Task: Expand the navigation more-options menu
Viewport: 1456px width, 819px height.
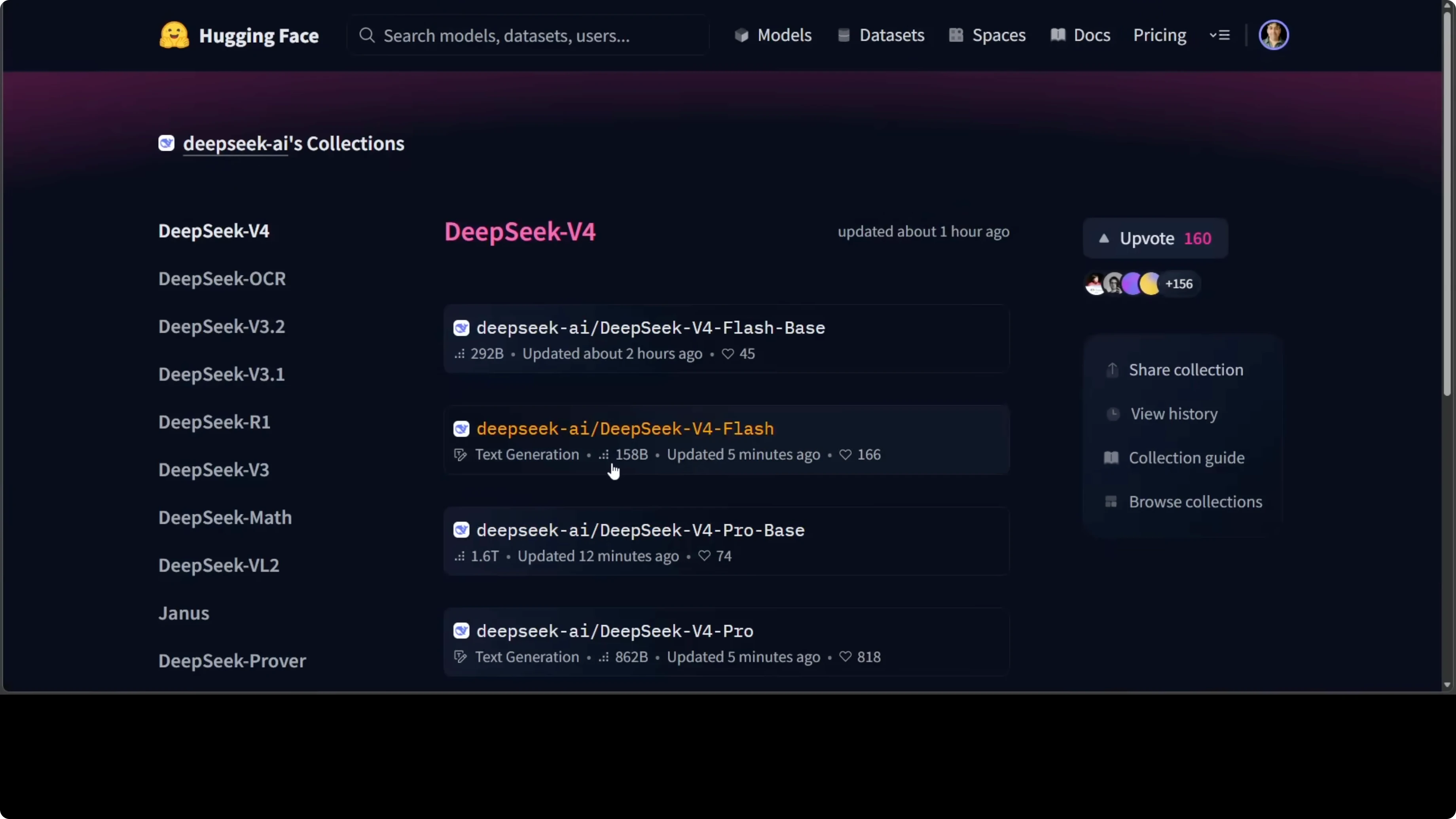Action: coord(1220,35)
